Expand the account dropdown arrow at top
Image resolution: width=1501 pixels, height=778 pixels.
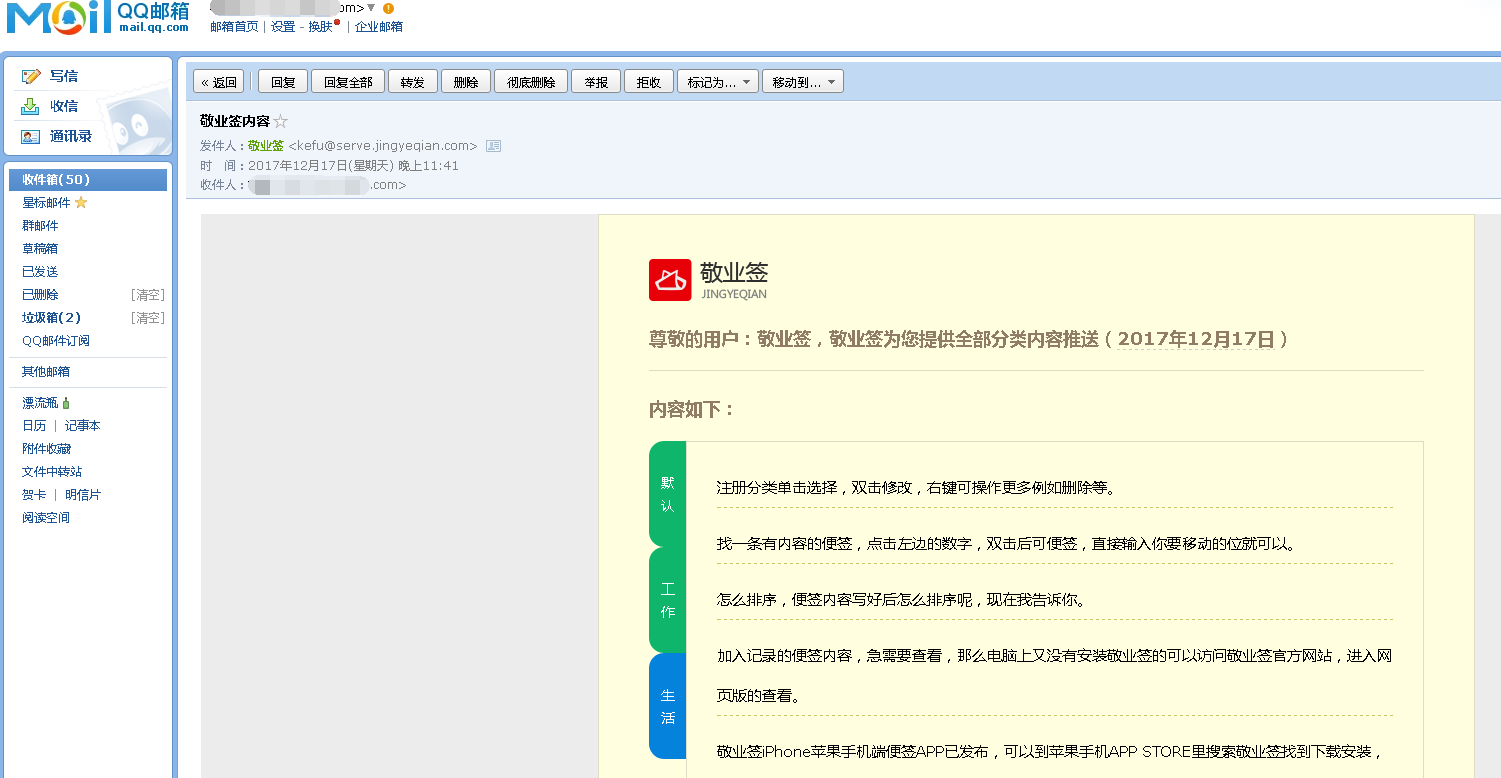[x=371, y=8]
